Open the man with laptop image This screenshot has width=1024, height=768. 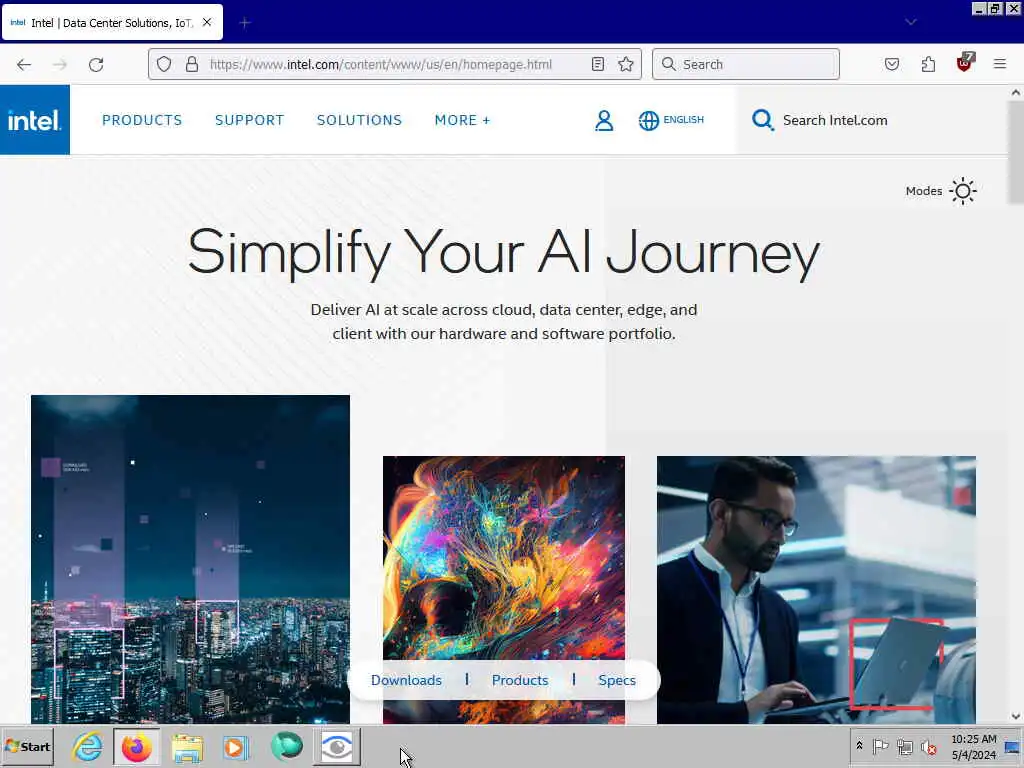pyautogui.click(x=816, y=590)
